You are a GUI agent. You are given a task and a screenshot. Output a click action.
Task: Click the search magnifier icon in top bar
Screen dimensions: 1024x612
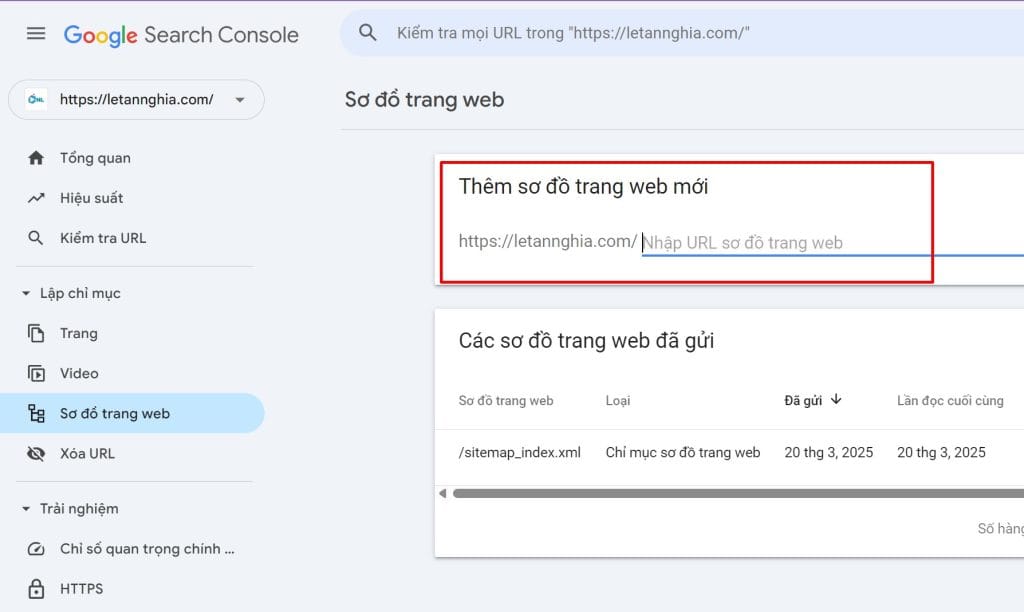point(368,33)
